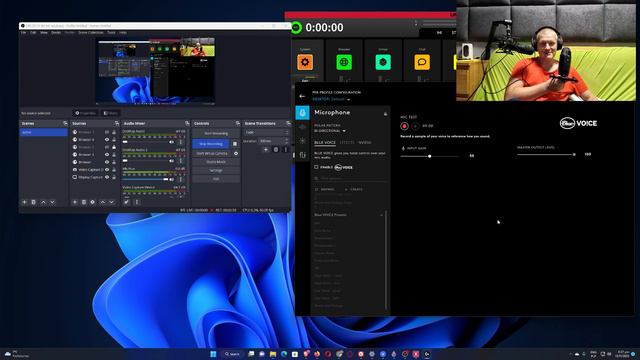Click the lock icon next to Microphone heading
The height and width of the screenshot is (360, 640).
tap(385, 113)
